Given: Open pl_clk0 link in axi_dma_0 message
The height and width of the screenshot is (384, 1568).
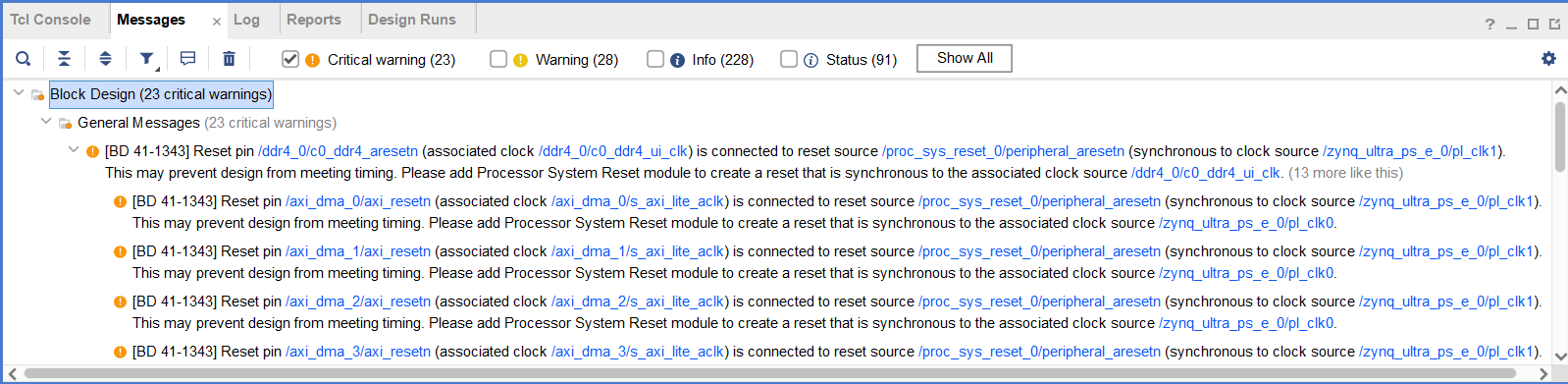Looking at the screenshot, I should click(1246, 223).
